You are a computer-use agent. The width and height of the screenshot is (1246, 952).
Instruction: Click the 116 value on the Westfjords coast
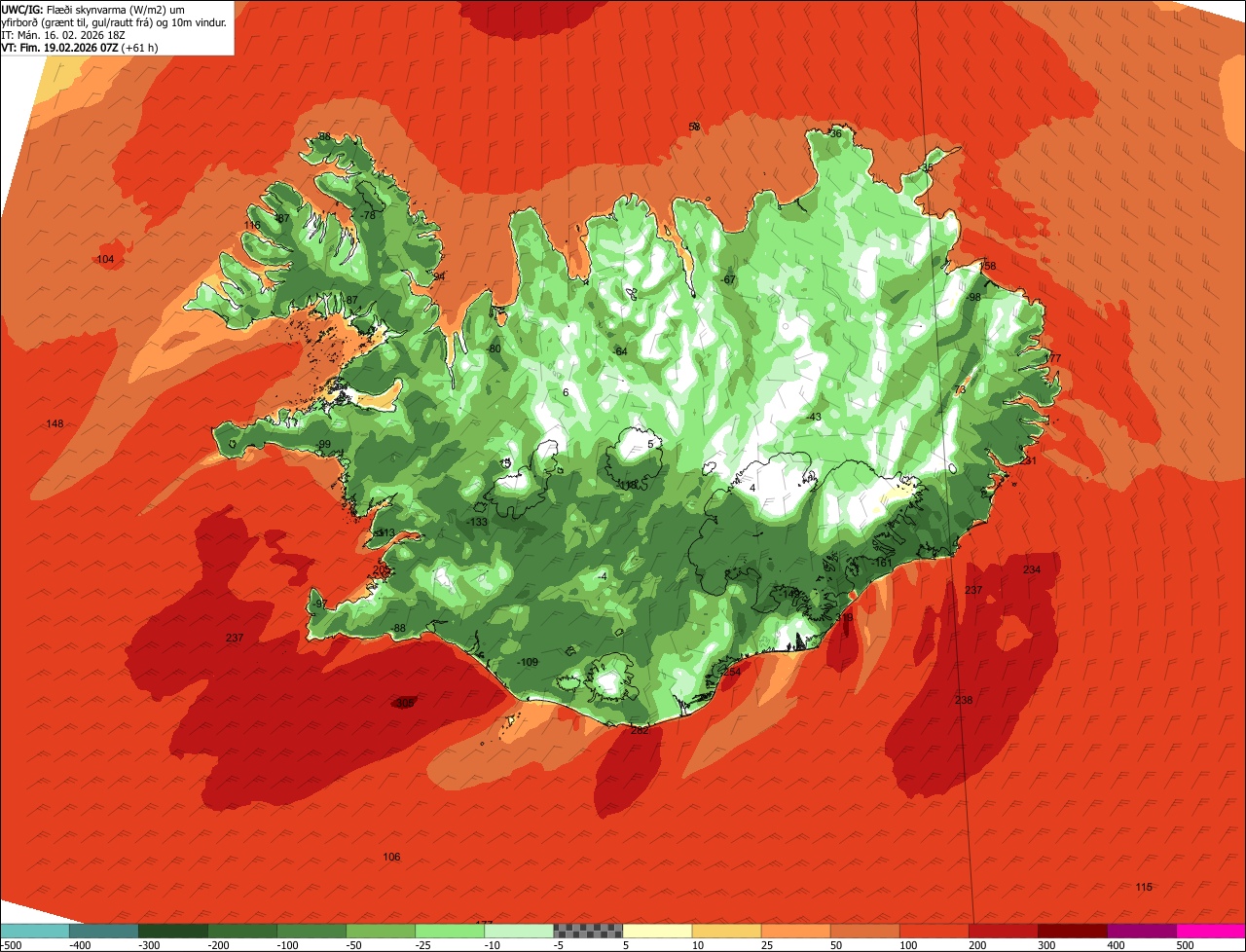[252, 225]
